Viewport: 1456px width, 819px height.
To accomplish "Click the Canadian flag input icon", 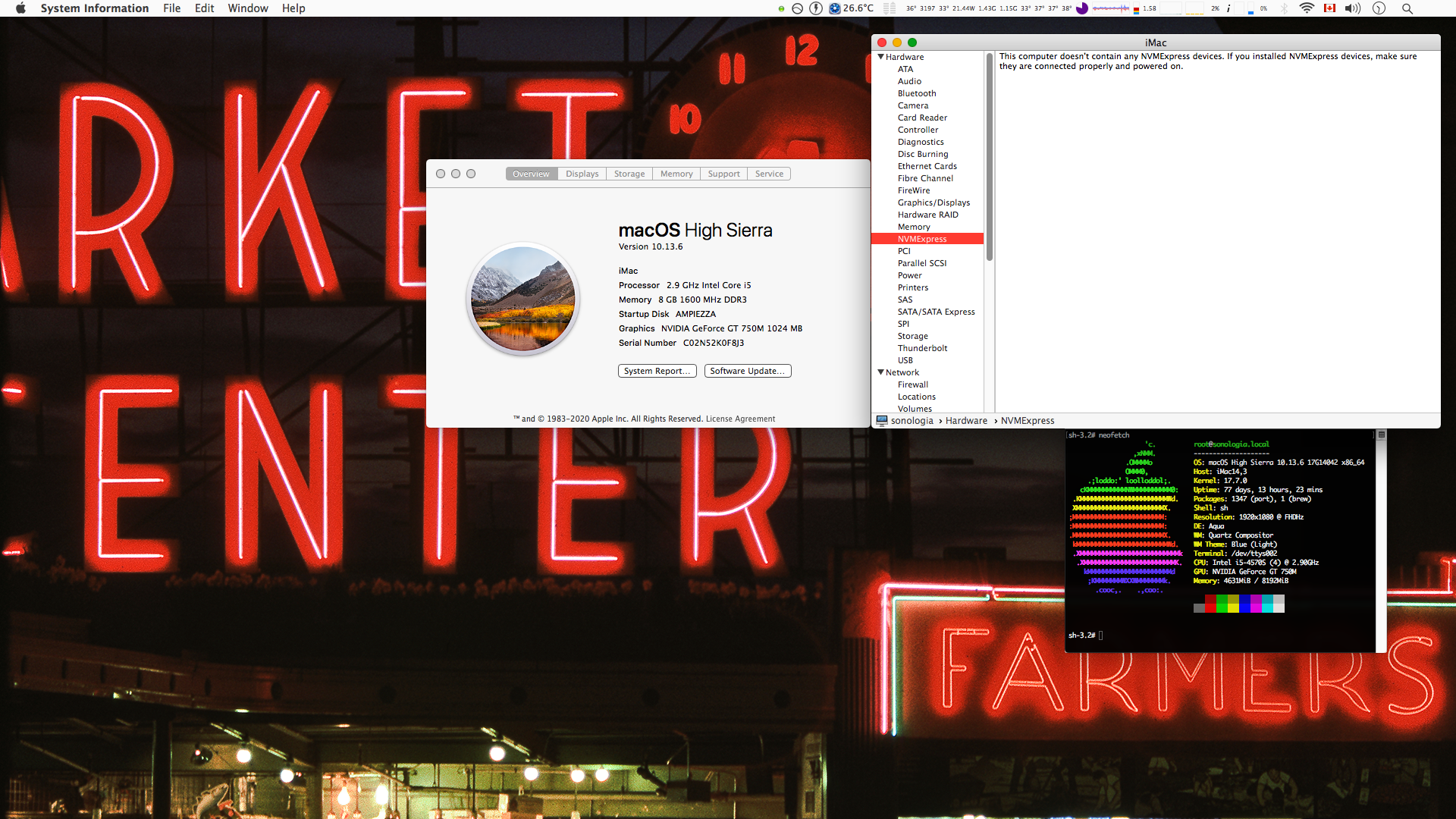I will [x=1329, y=8].
